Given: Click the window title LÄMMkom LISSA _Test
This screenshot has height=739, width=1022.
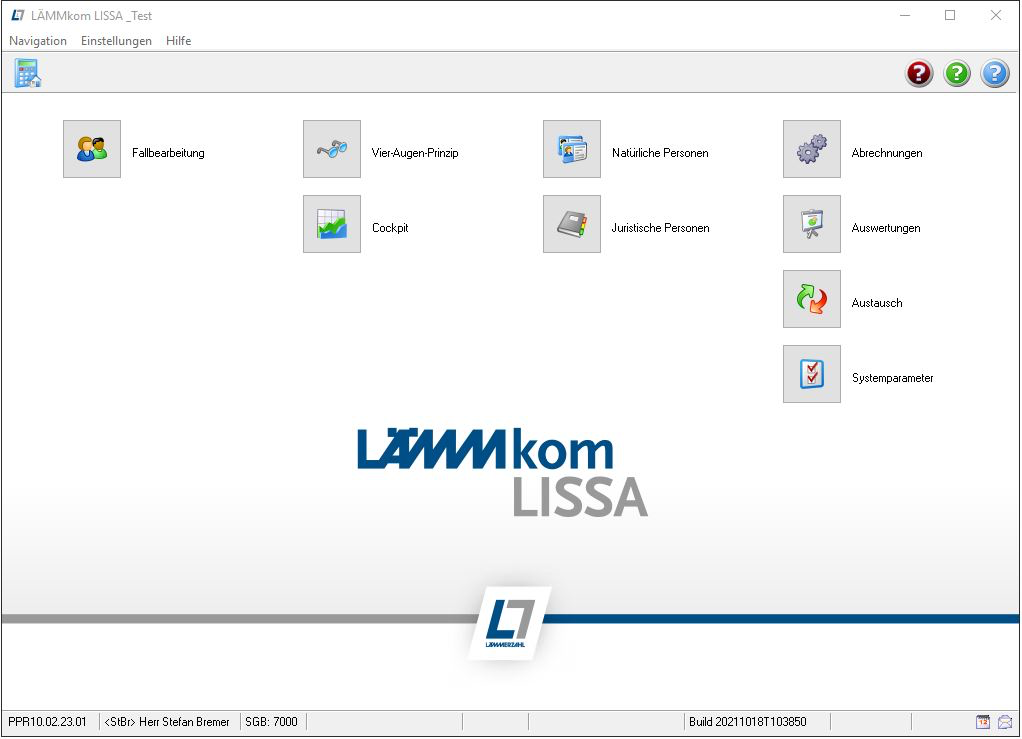Looking at the screenshot, I should click(x=91, y=16).
